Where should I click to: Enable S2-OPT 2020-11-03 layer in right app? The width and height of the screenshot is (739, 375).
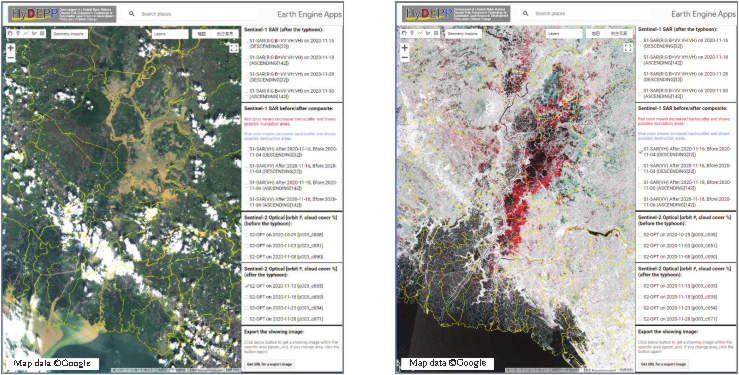pos(641,245)
